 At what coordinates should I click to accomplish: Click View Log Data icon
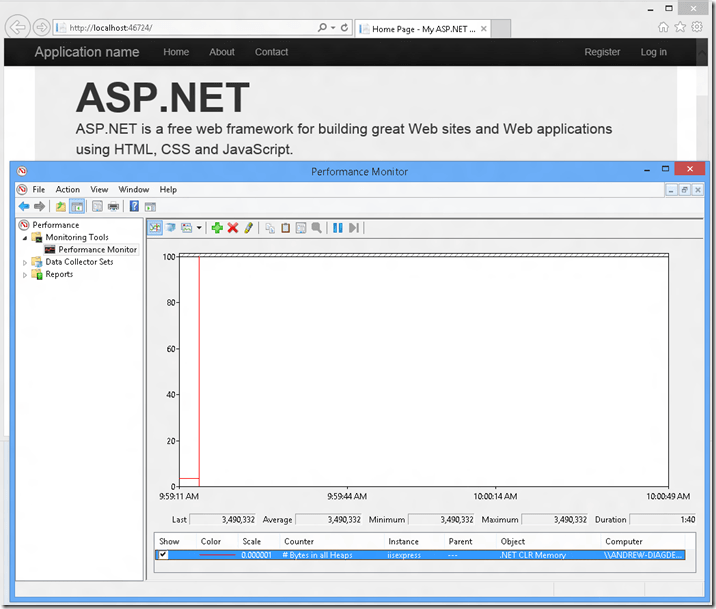point(171,228)
